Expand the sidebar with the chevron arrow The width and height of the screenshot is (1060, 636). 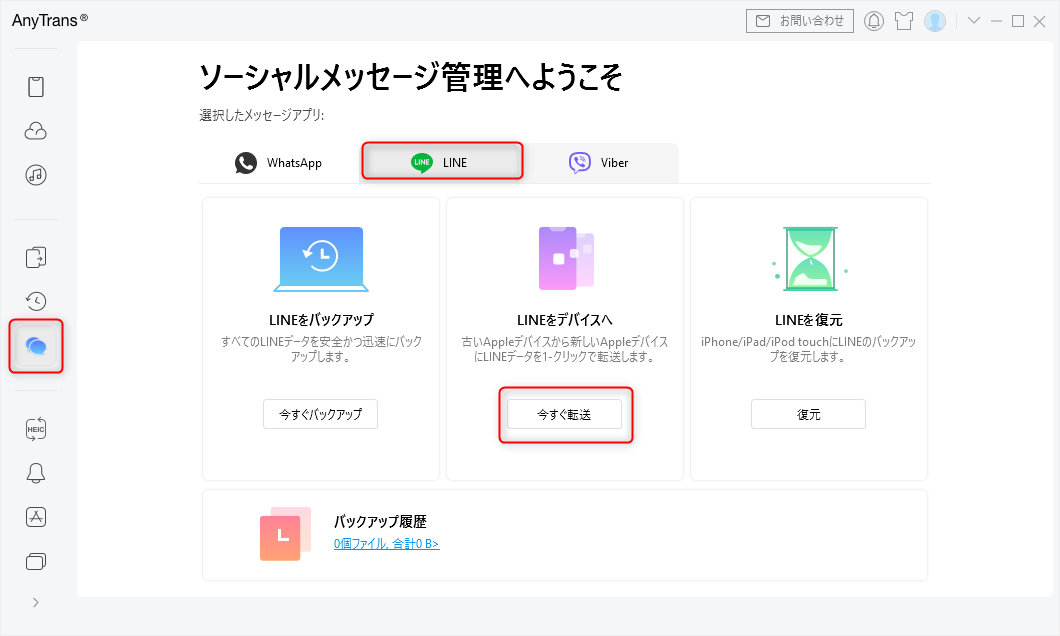click(x=36, y=602)
